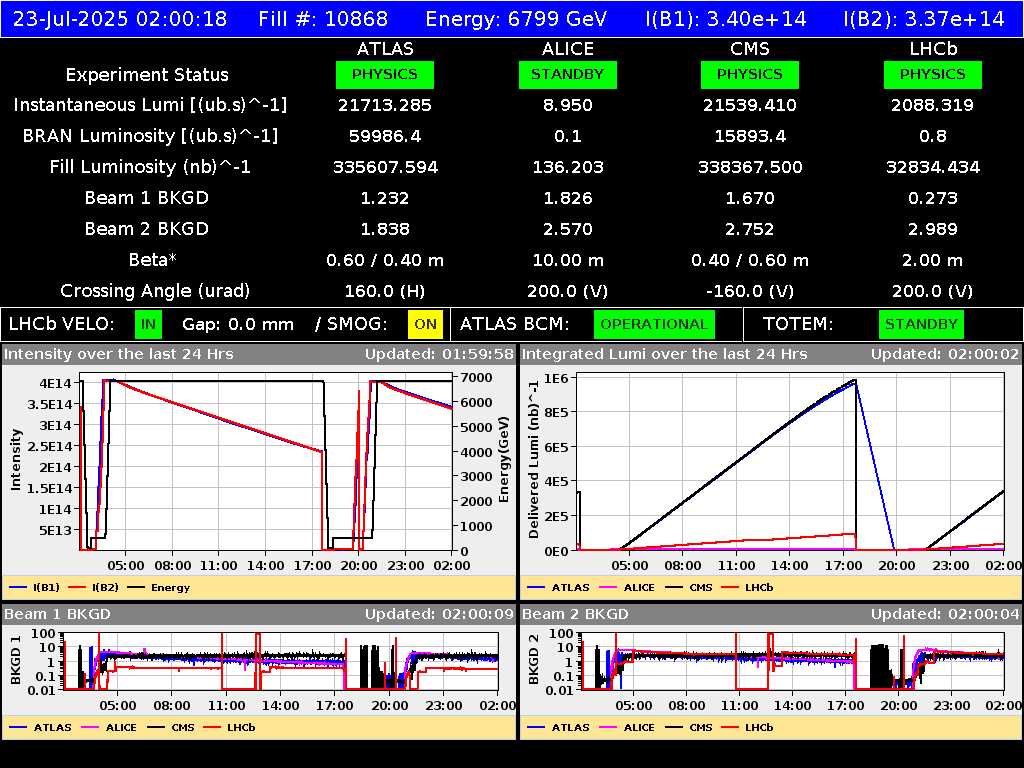Select ATLAS fill luminosity 335607.594
1024x768 pixels.
point(385,167)
